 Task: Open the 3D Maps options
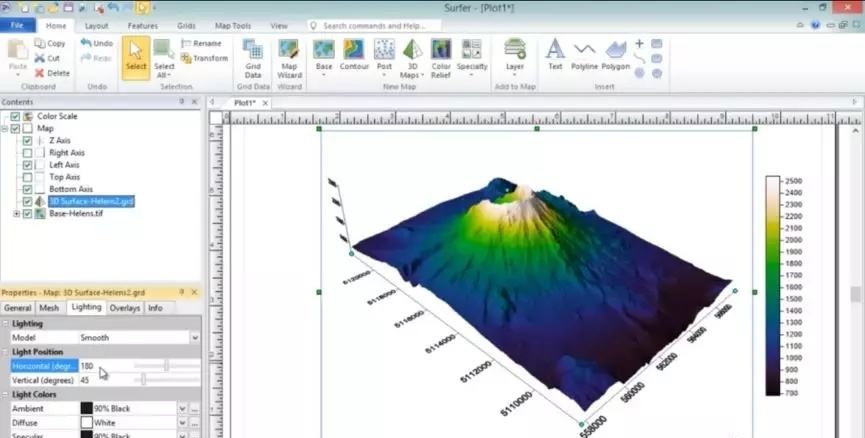pos(412,59)
